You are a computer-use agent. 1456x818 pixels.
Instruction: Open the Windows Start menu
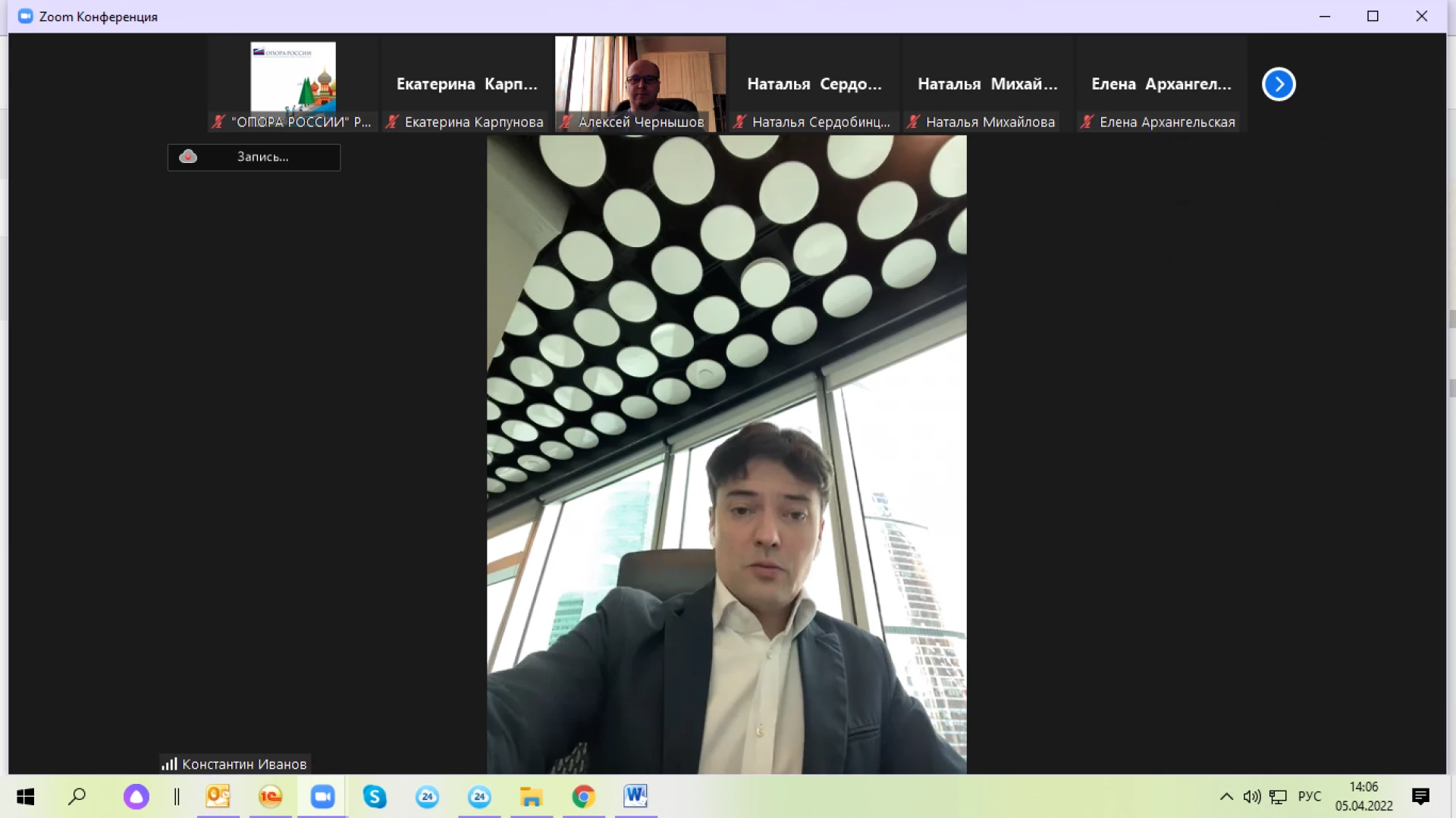coord(26,796)
